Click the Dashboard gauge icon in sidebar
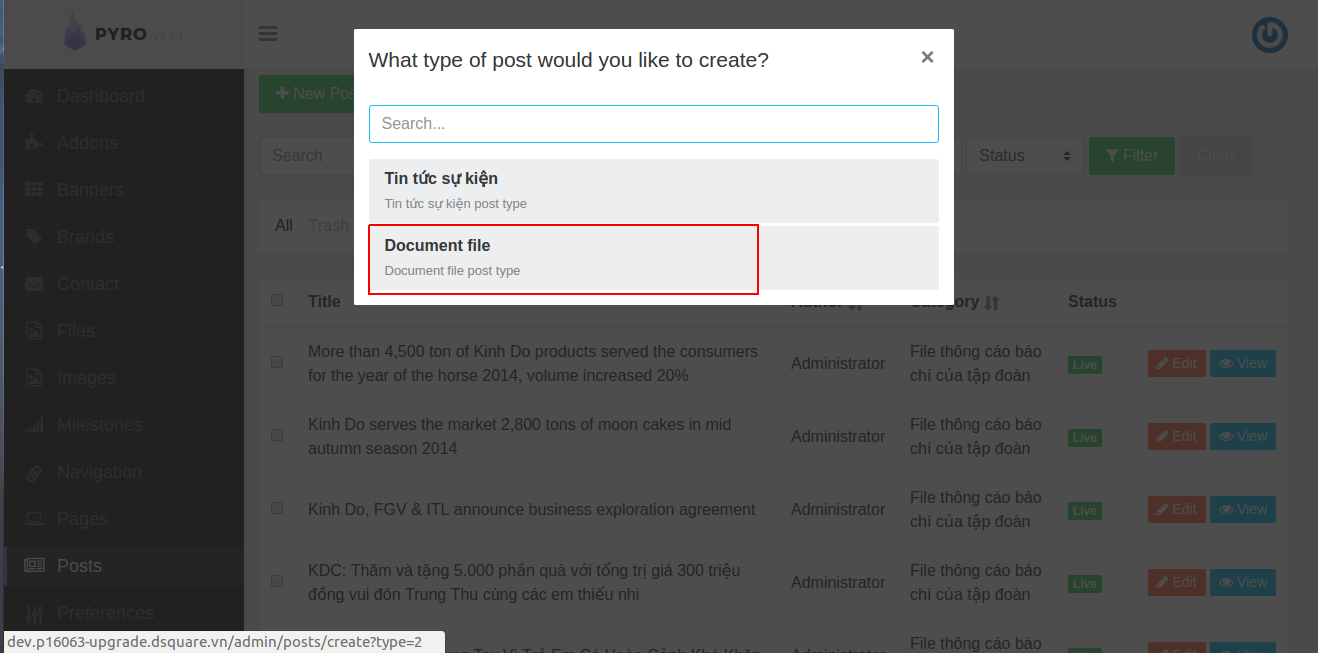The width and height of the screenshot is (1318, 653). coord(34,96)
